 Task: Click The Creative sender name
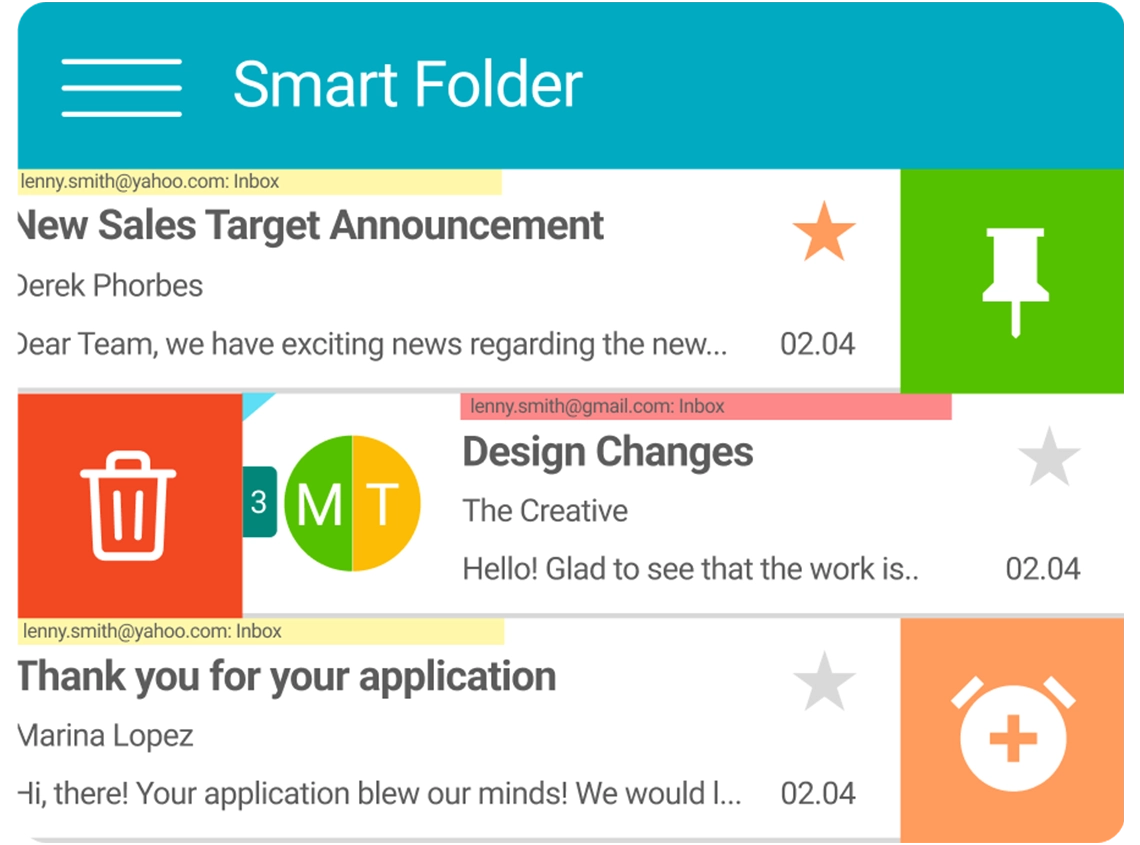pos(545,511)
